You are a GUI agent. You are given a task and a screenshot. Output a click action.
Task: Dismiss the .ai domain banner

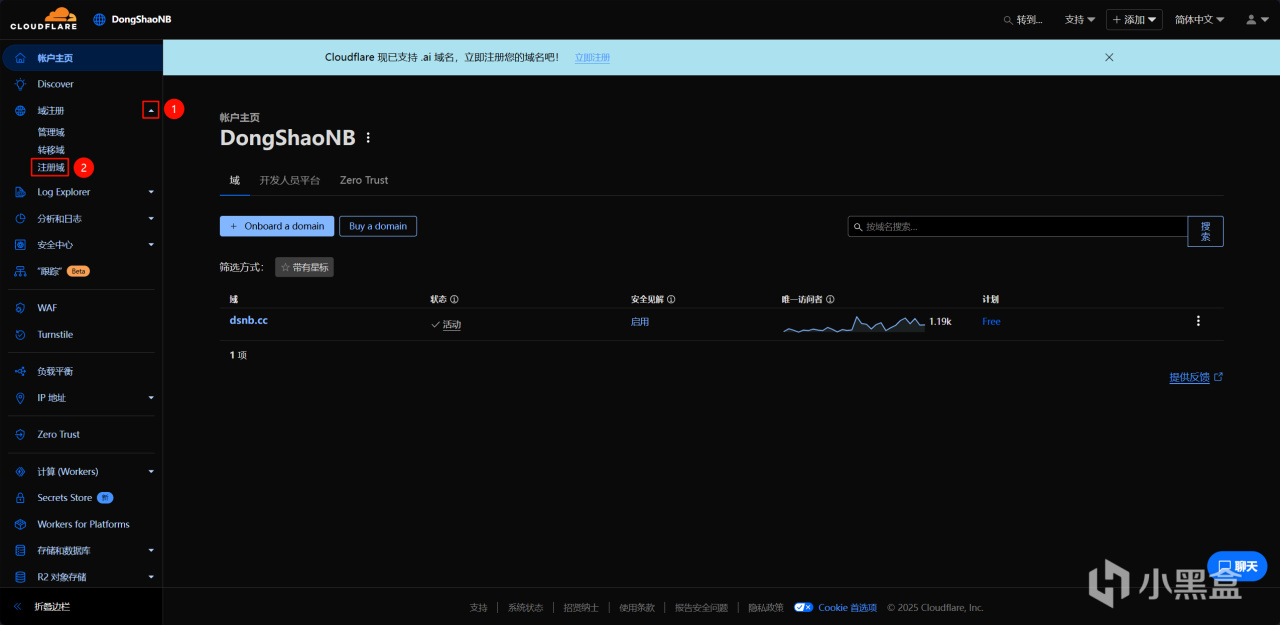pyautogui.click(x=1109, y=57)
